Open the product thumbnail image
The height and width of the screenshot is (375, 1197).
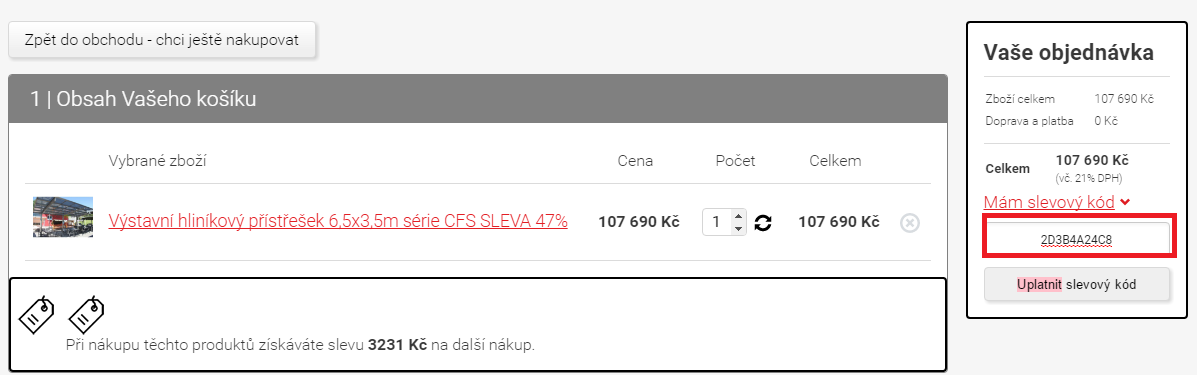tap(63, 217)
